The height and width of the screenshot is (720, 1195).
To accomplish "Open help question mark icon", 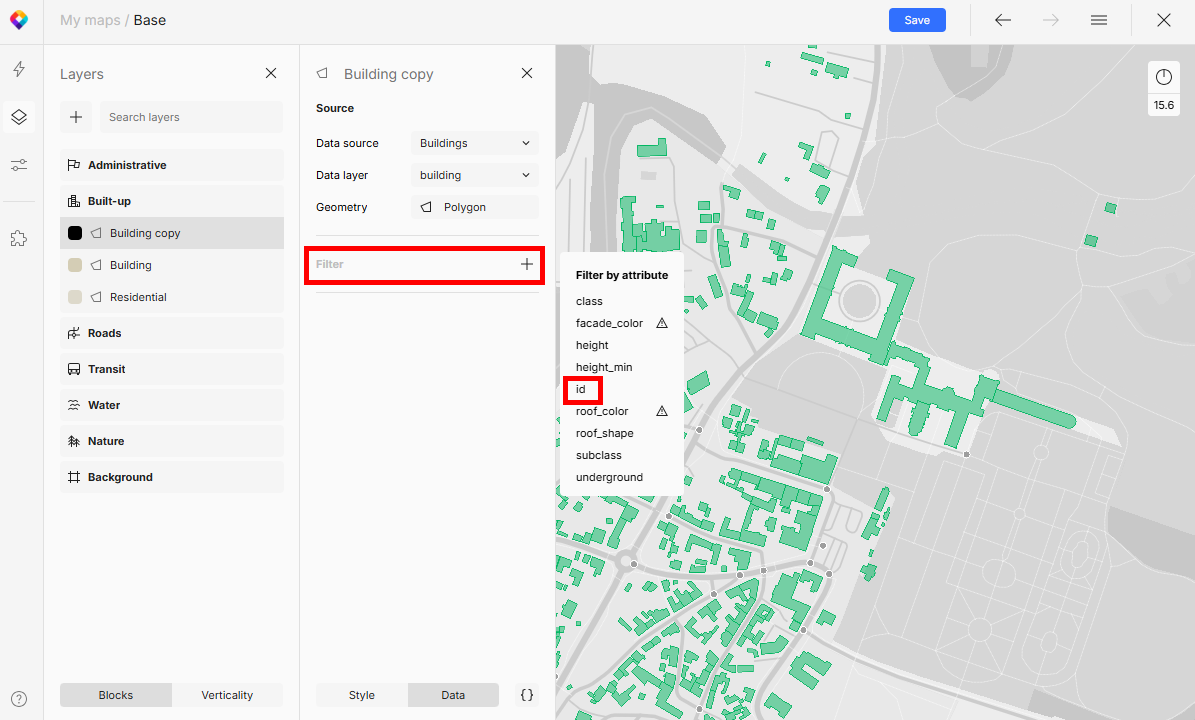I will [19, 699].
